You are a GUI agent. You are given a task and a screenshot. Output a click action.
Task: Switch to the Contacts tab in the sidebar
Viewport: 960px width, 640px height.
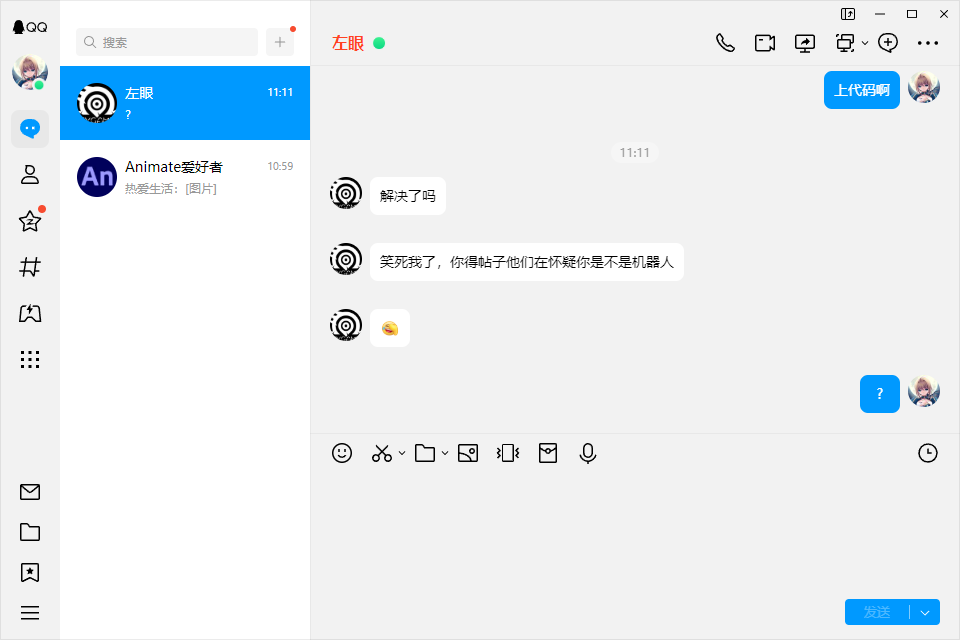tap(29, 175)
